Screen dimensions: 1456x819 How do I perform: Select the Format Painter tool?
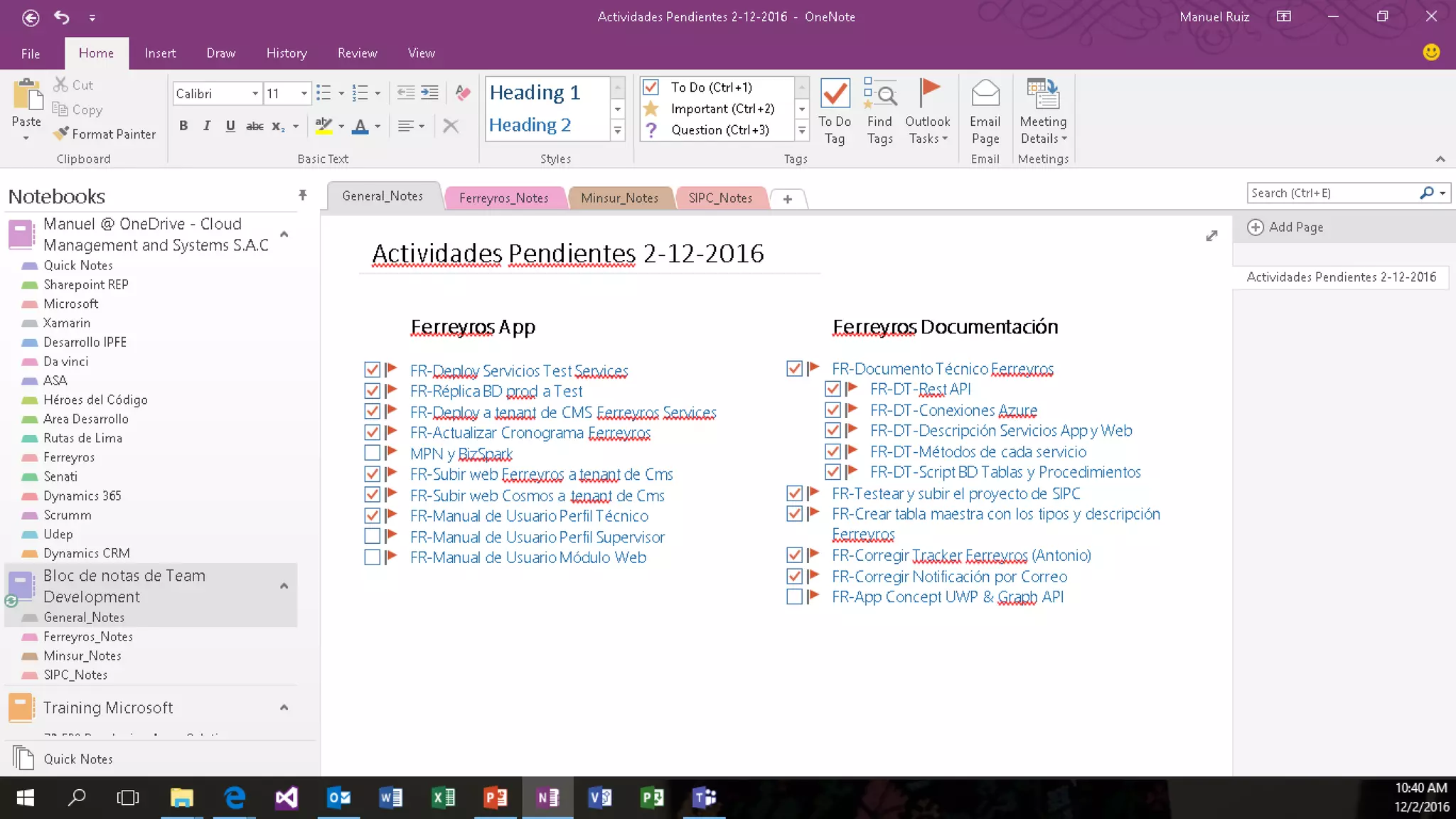pyautogui.click(x=105, y=134)
